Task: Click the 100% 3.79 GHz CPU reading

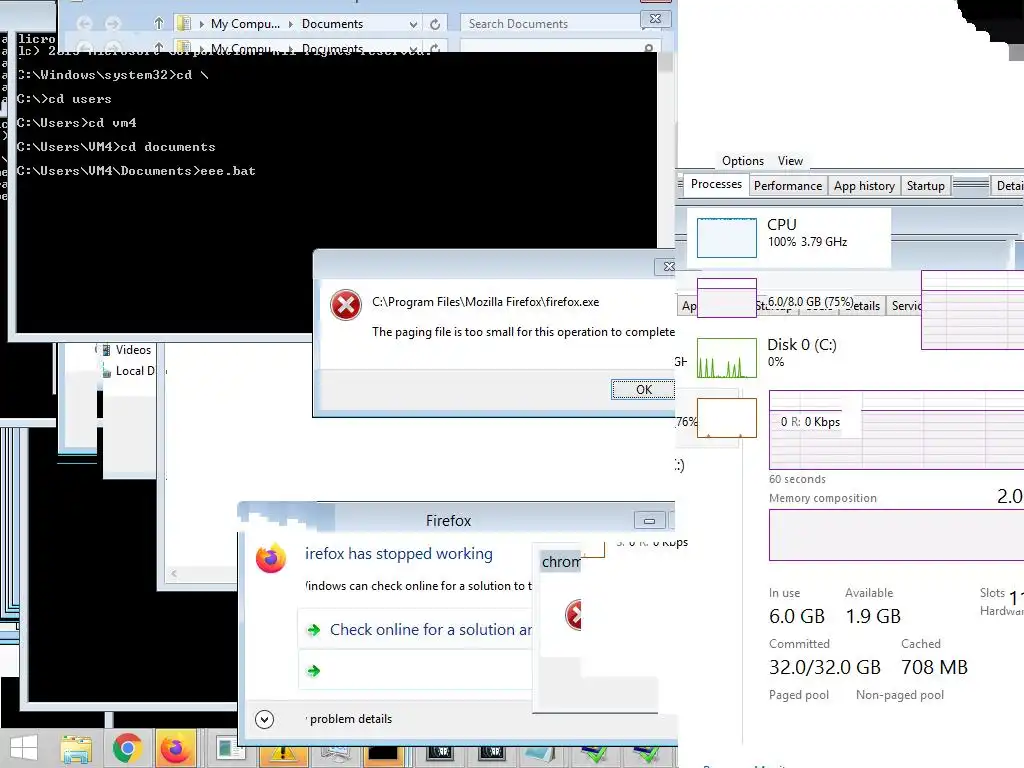Action: (x=807, y=242)
